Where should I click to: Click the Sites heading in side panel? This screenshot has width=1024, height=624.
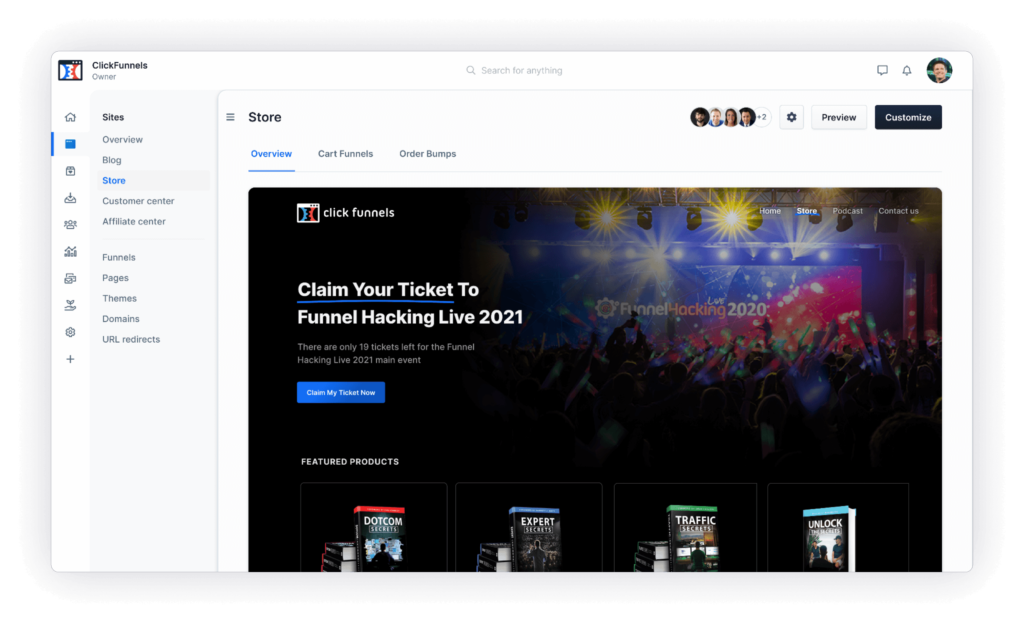coord(113,117)
